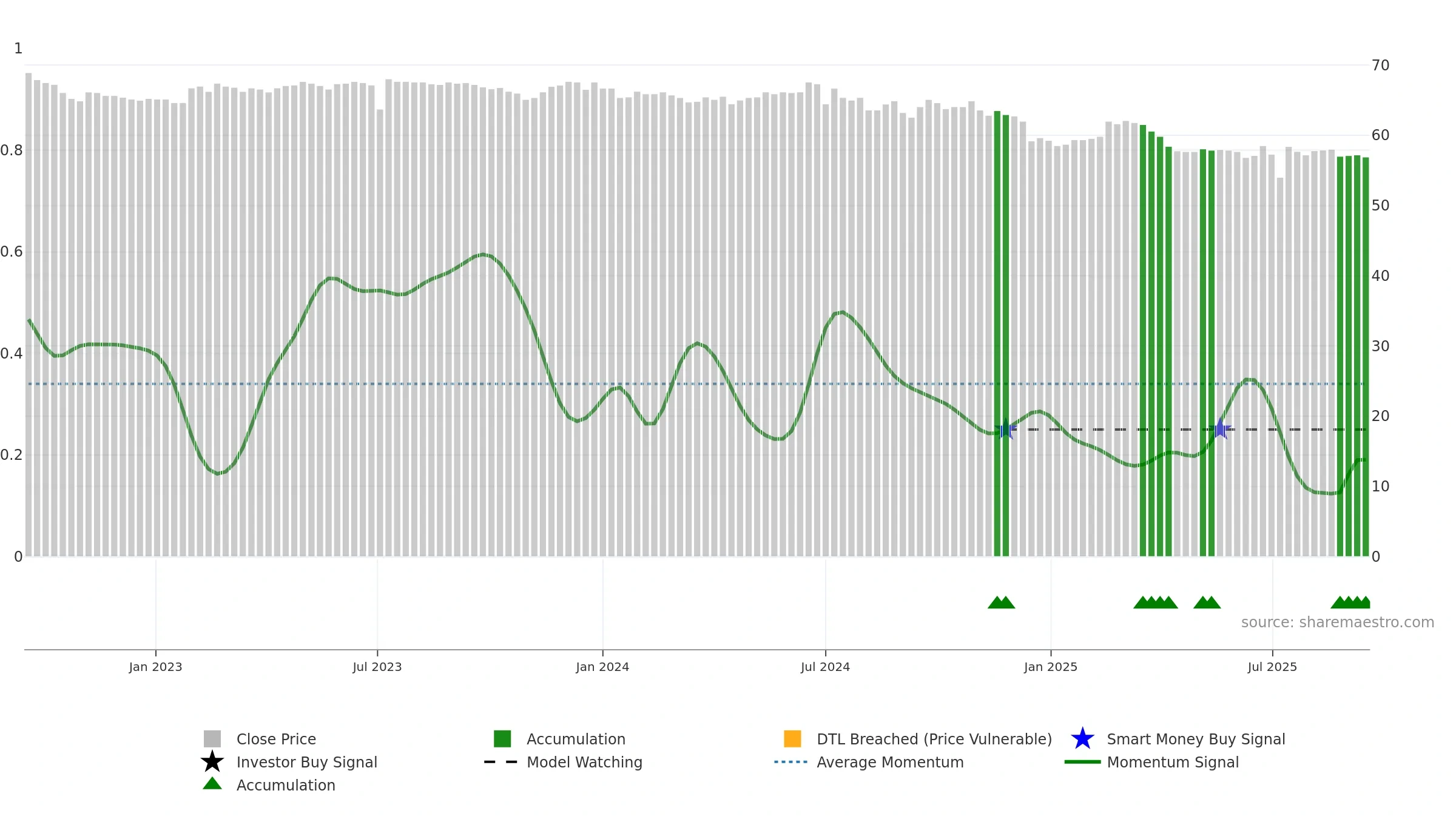
Task: Click the star marker near November 2024
Action: (x=1005, y=429)
